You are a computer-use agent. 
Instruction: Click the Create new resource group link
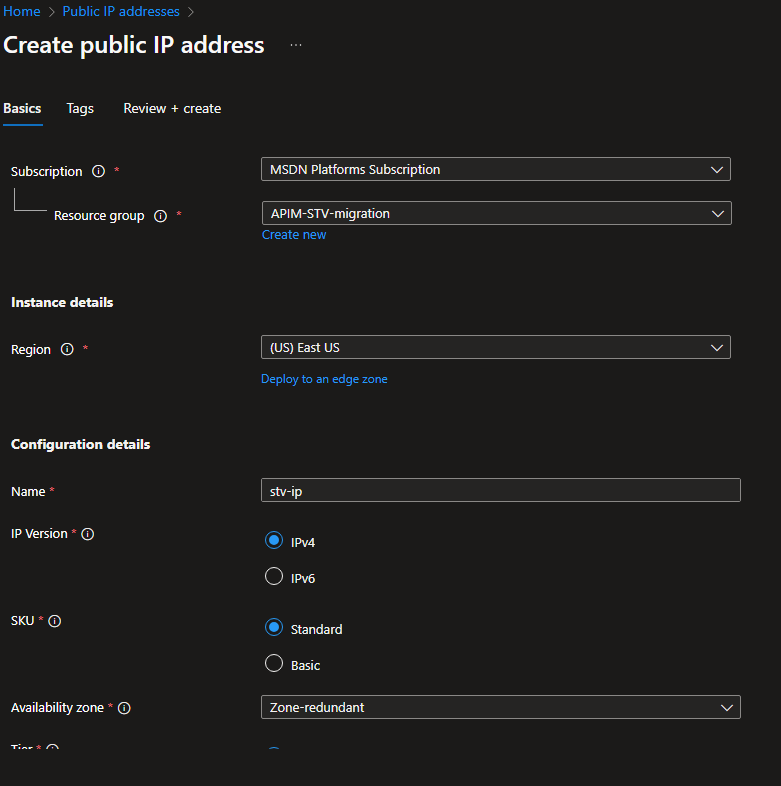click(294, 235)
